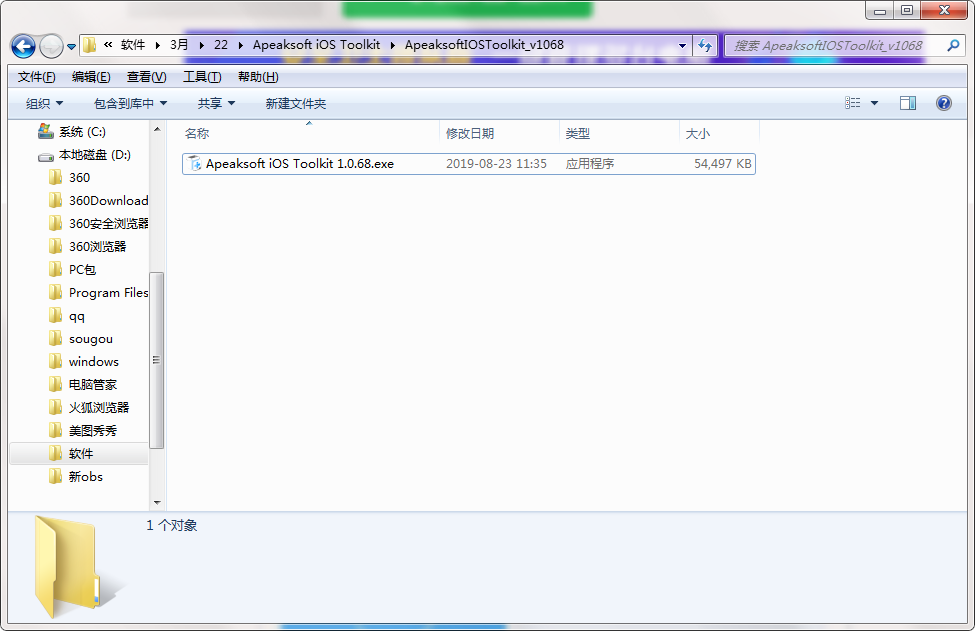This screenshot has width=975, height=631.
Task: Open the more view options arrow
Action: point(874,103)
